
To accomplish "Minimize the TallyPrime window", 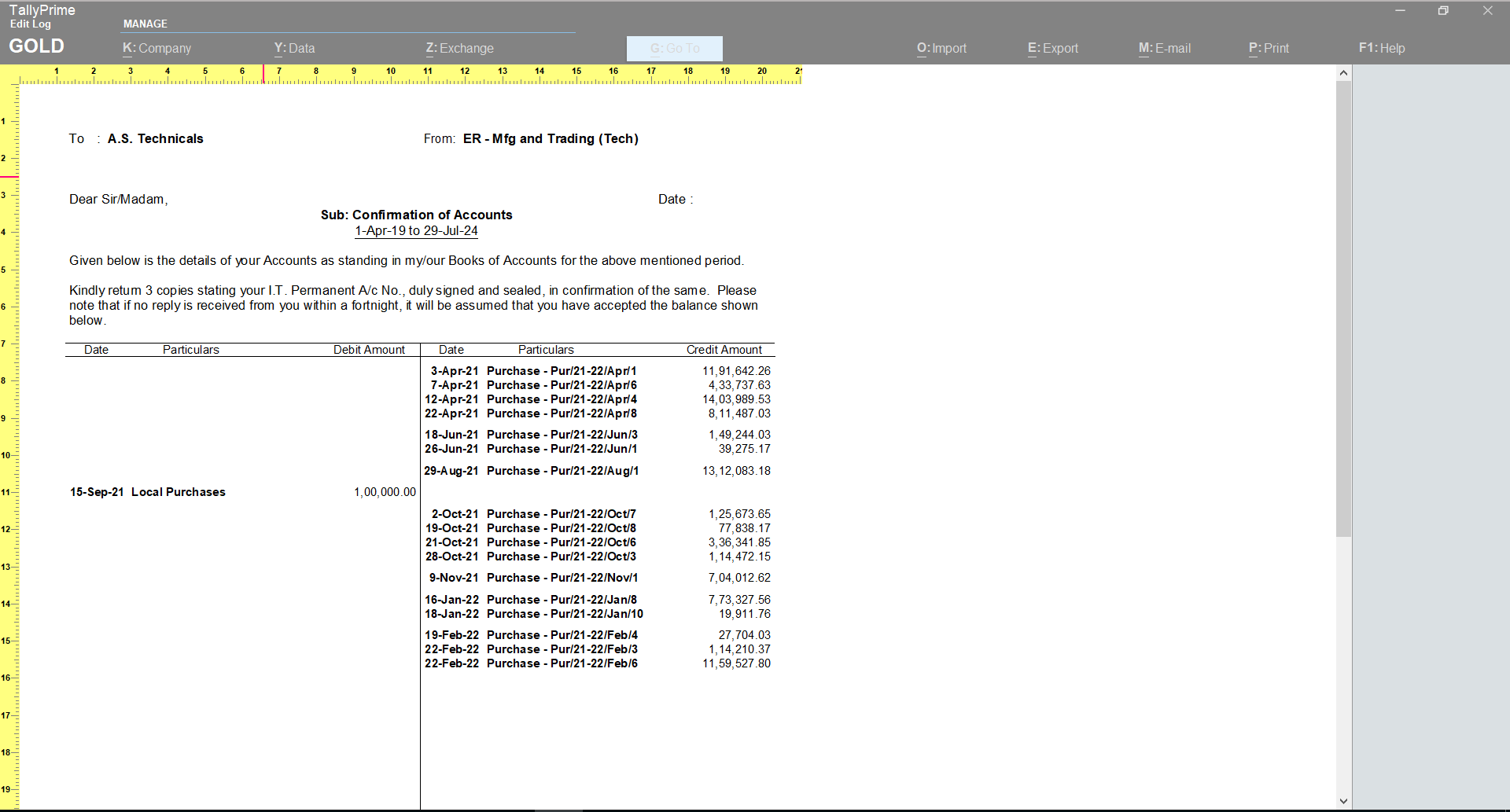I will tap(1400, 11).
